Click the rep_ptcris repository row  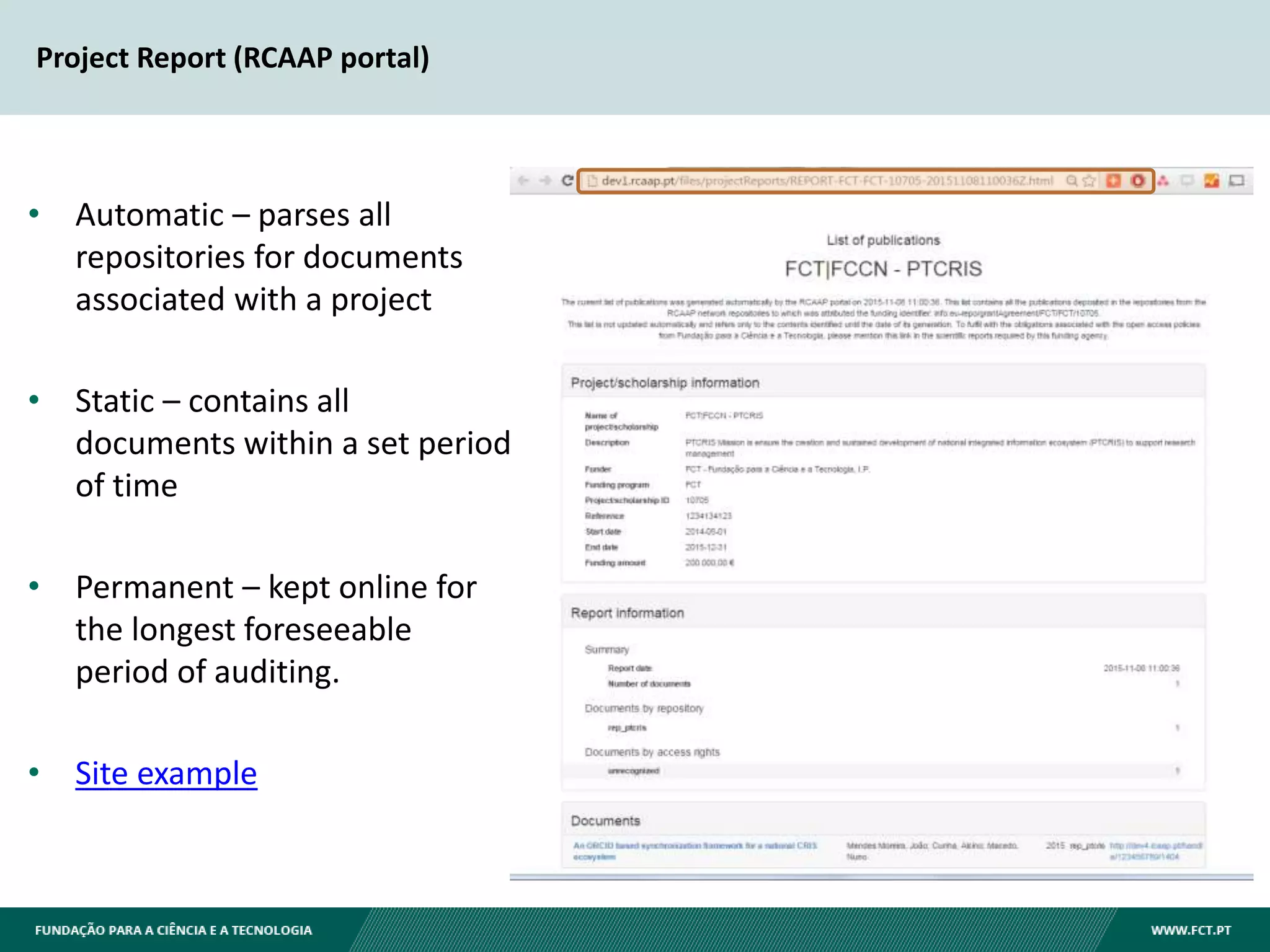click(x=883, y=728)
